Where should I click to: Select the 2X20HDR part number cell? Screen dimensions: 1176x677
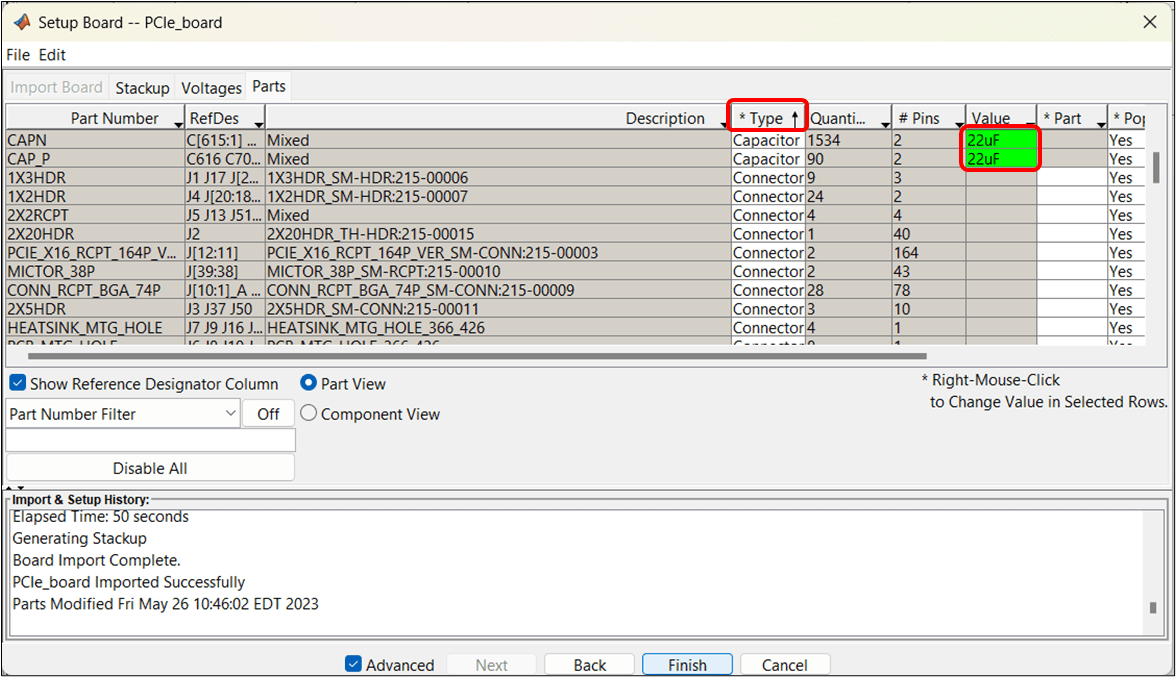pos(95,234)
